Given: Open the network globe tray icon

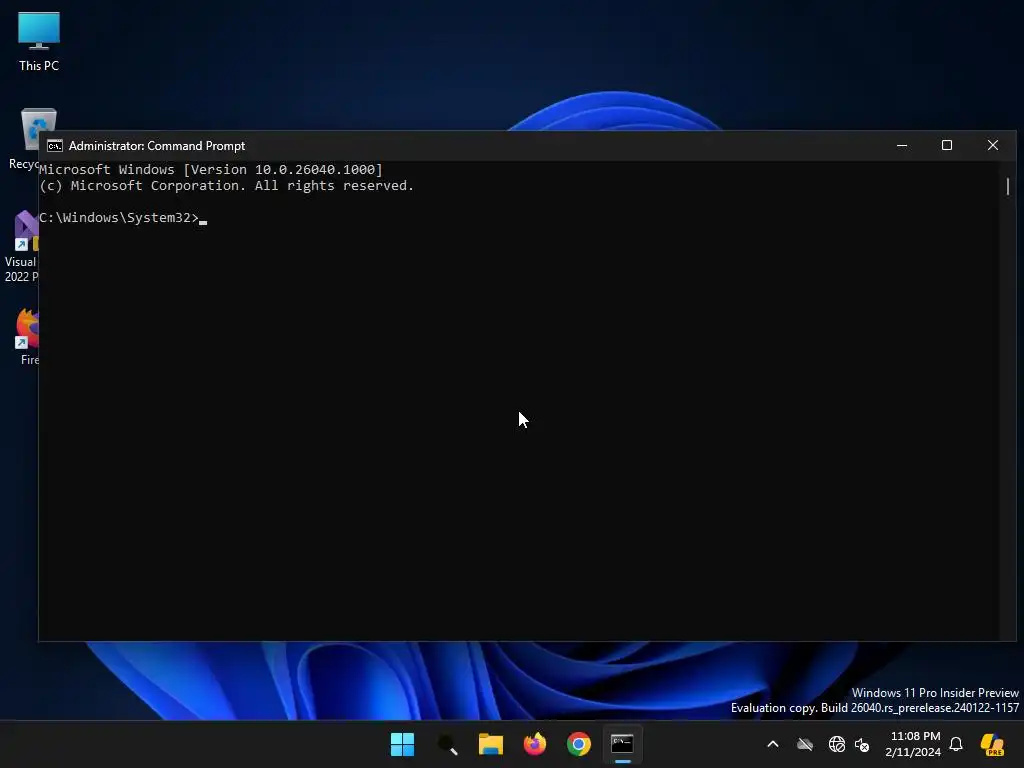Looking at the screenshot, I should point(836,744).
